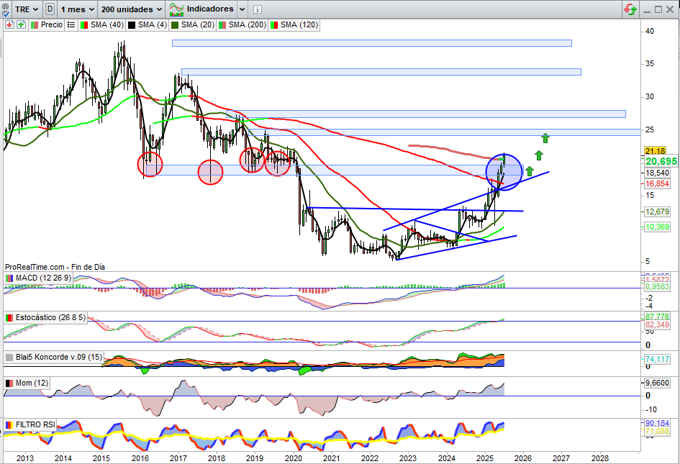Select the topmost blue resistance zone rectangle
Viewport: 680px width, 464px height.
pos(372,43)
